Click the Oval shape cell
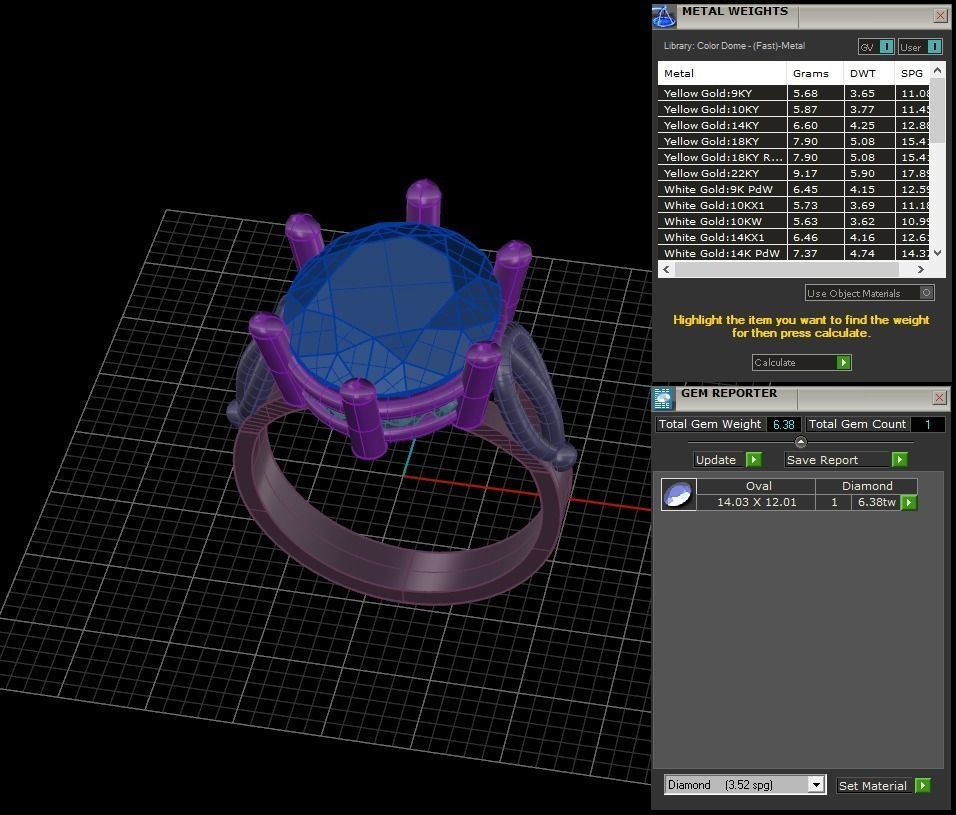This screenshot has height=815, width=956. tap(756, 486)
